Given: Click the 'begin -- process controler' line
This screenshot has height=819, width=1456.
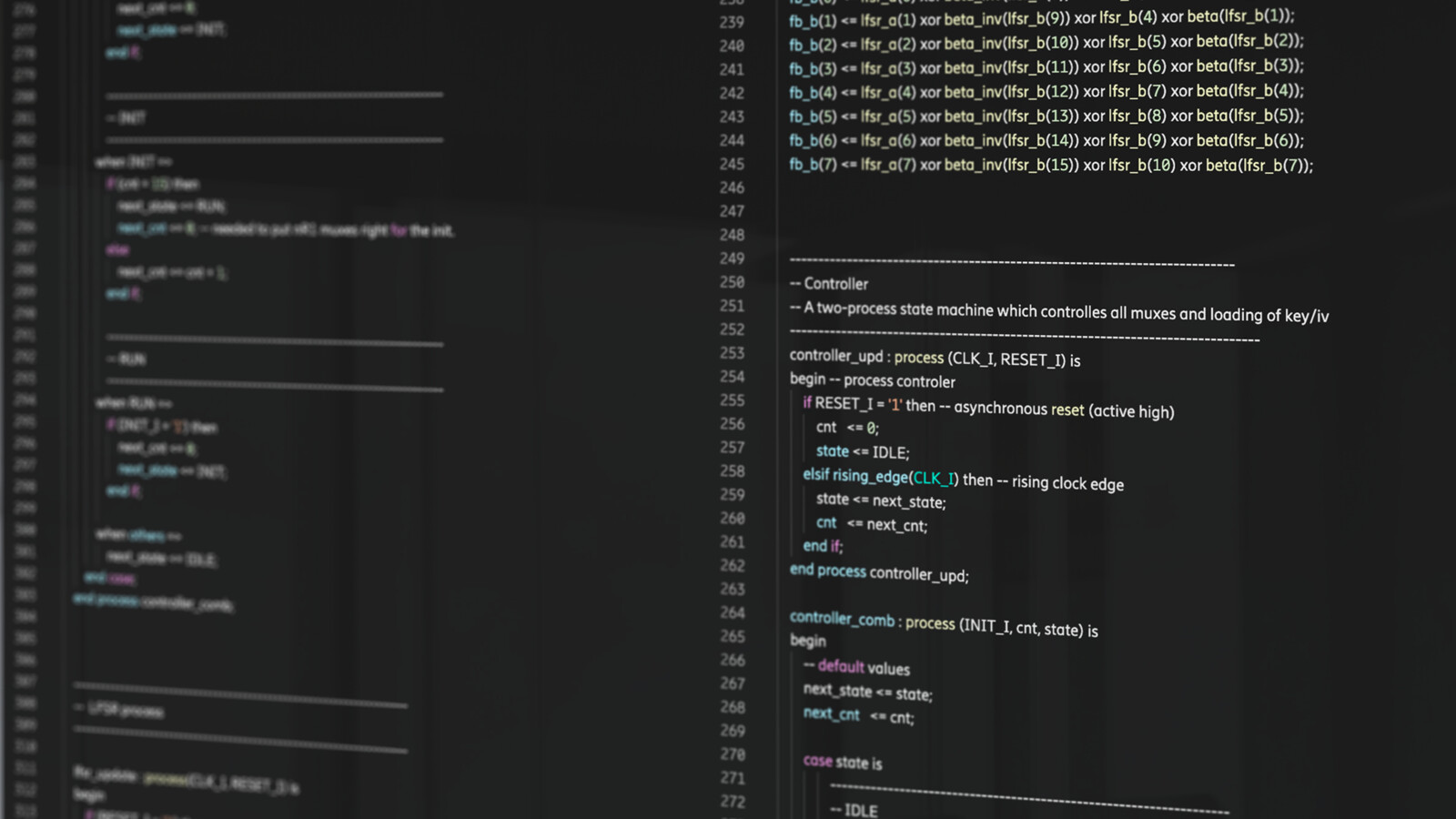Looking at the screenshot, I should [x=871, y=380].
